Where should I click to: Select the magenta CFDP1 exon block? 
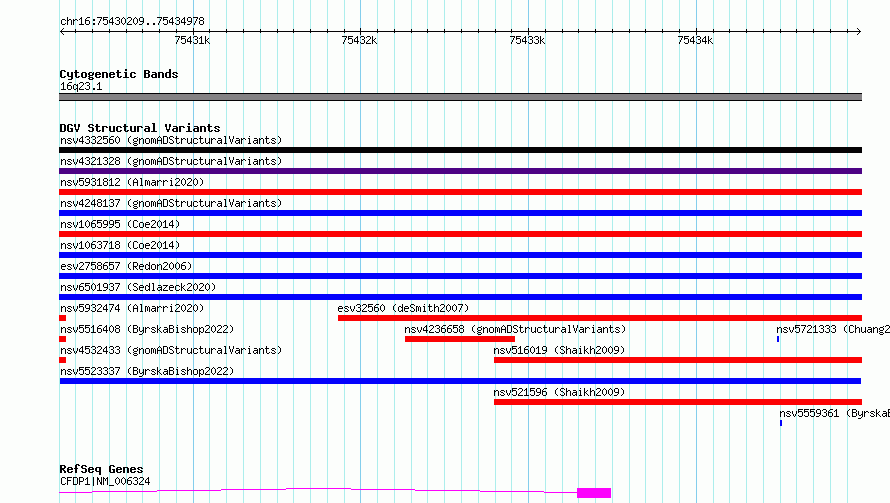coord(594,493)
